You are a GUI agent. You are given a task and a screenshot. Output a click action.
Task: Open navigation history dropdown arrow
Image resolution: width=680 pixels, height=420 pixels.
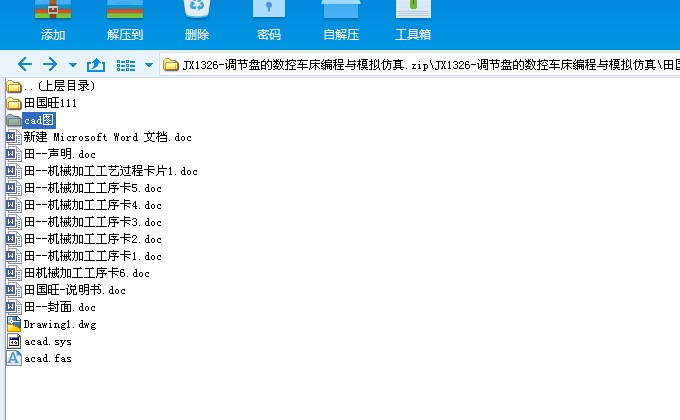72,66
